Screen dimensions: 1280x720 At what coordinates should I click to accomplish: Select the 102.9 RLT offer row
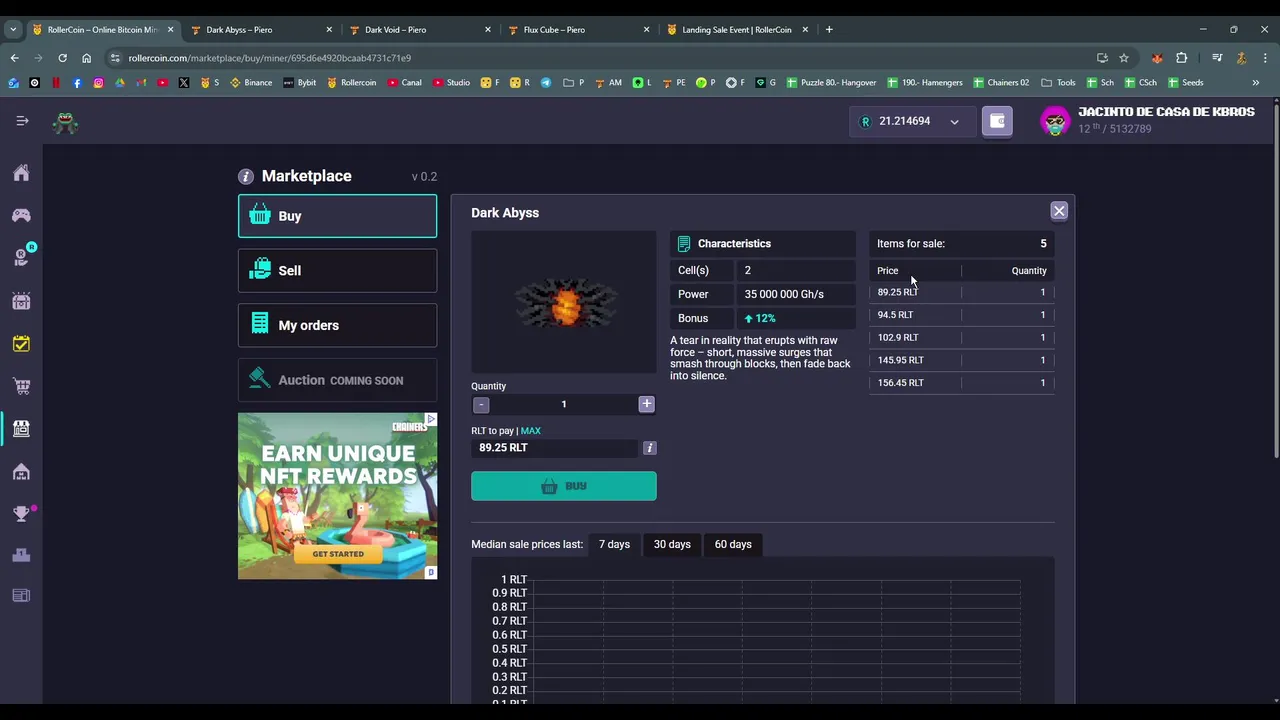tap(962, 337)
